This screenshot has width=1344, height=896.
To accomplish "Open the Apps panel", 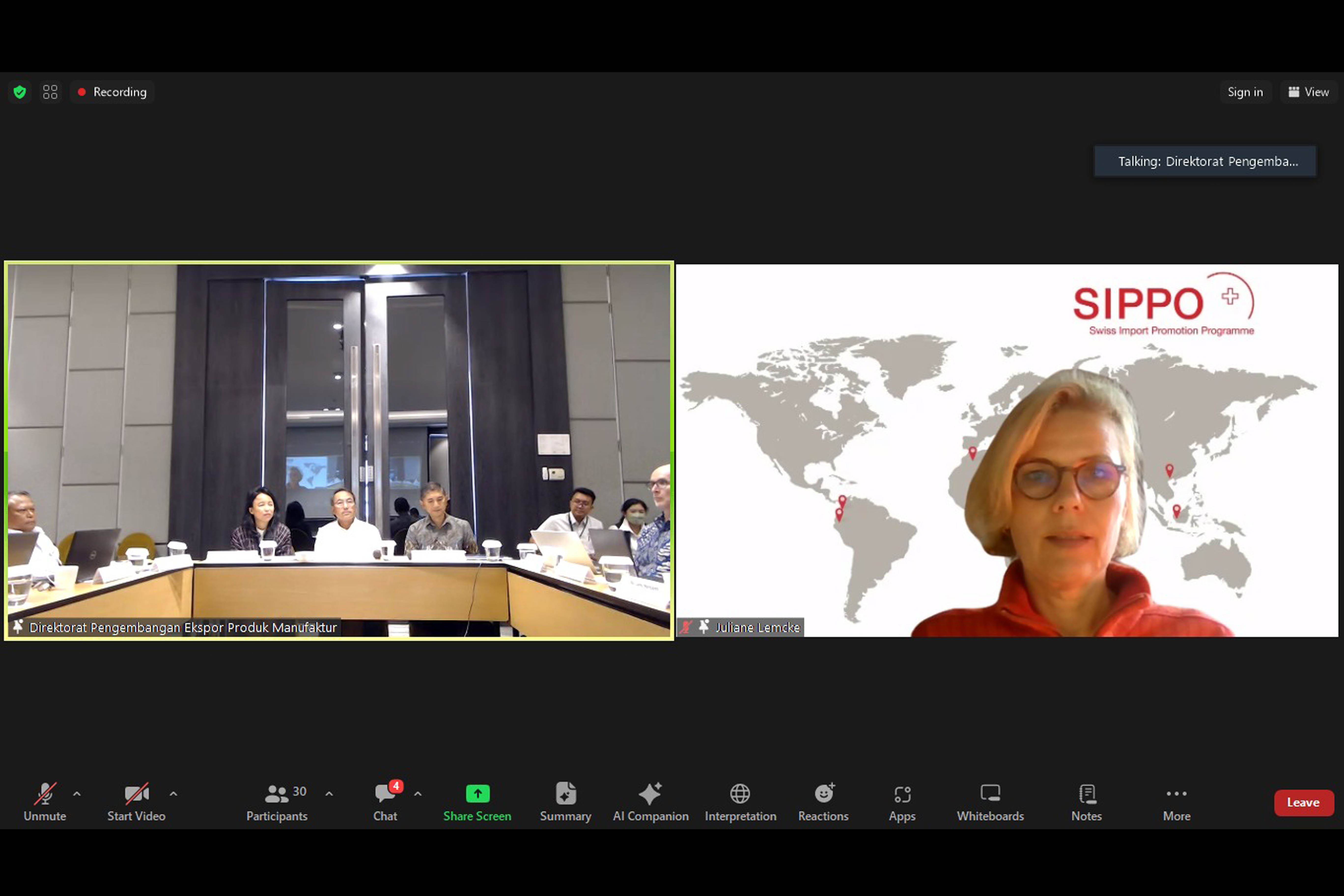I will [x=902, y=802].
